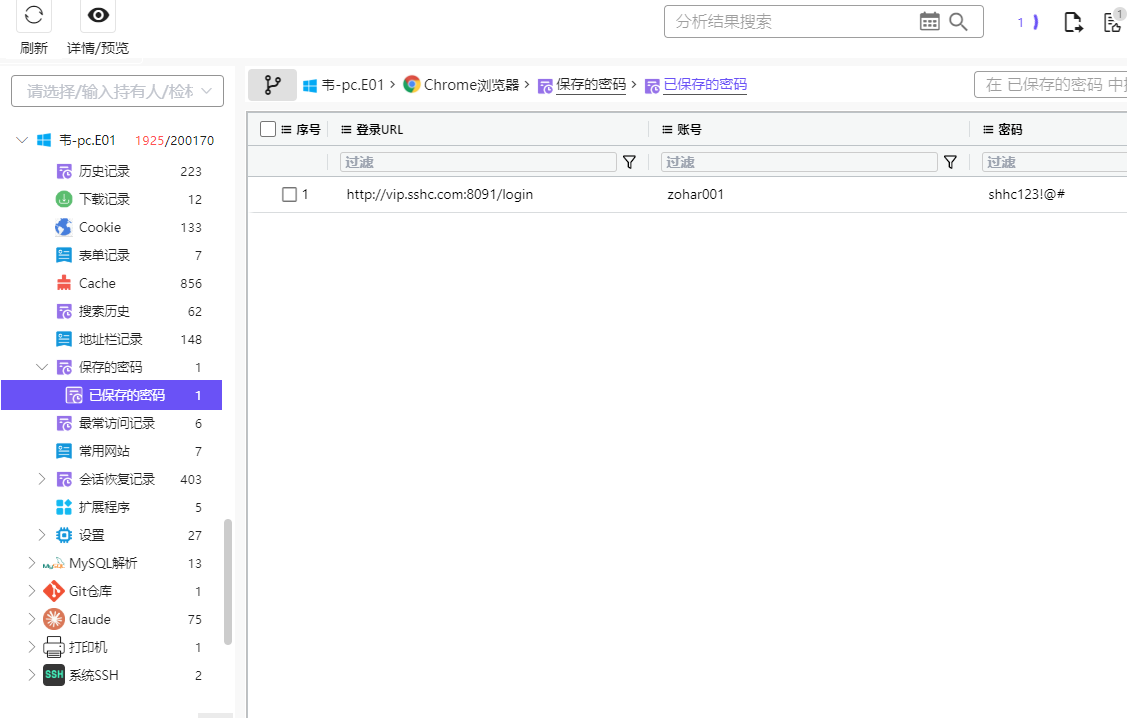
Task: Expand the Git仓库 node
Action: click(x=32, y=592)
